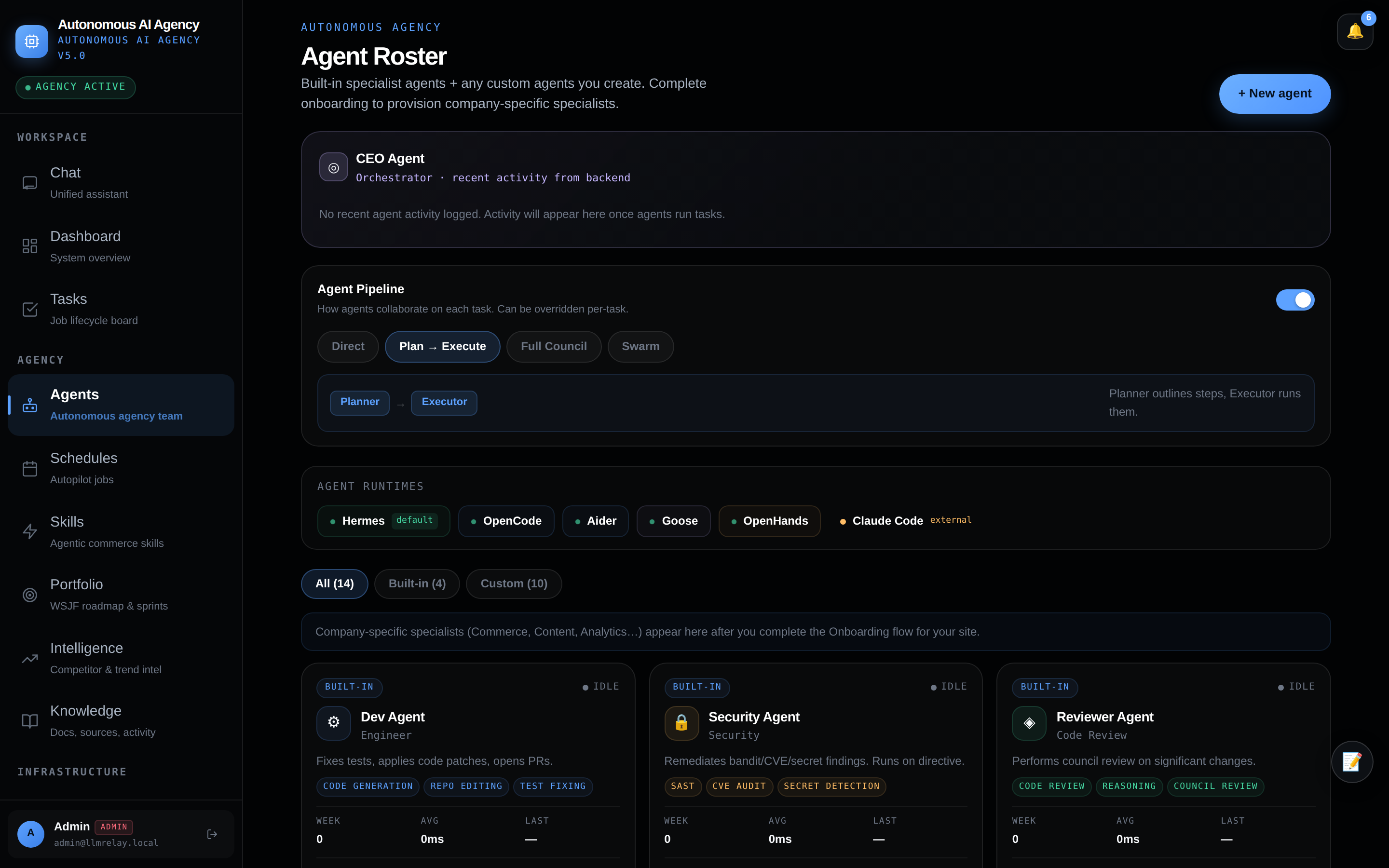Click the Executor pipeline step chip
This screenshot has height=868, width=1389.
pos(444,403)
